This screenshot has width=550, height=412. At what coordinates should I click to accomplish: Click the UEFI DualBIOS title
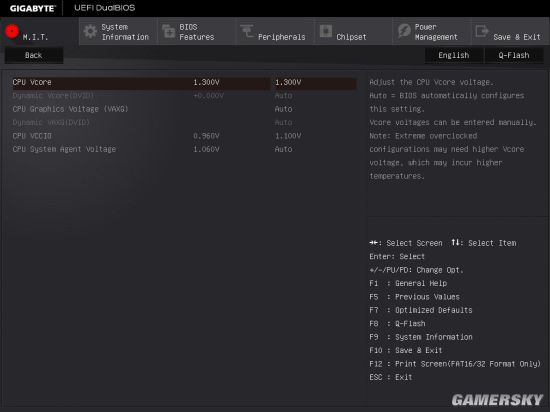pos(105,8)
